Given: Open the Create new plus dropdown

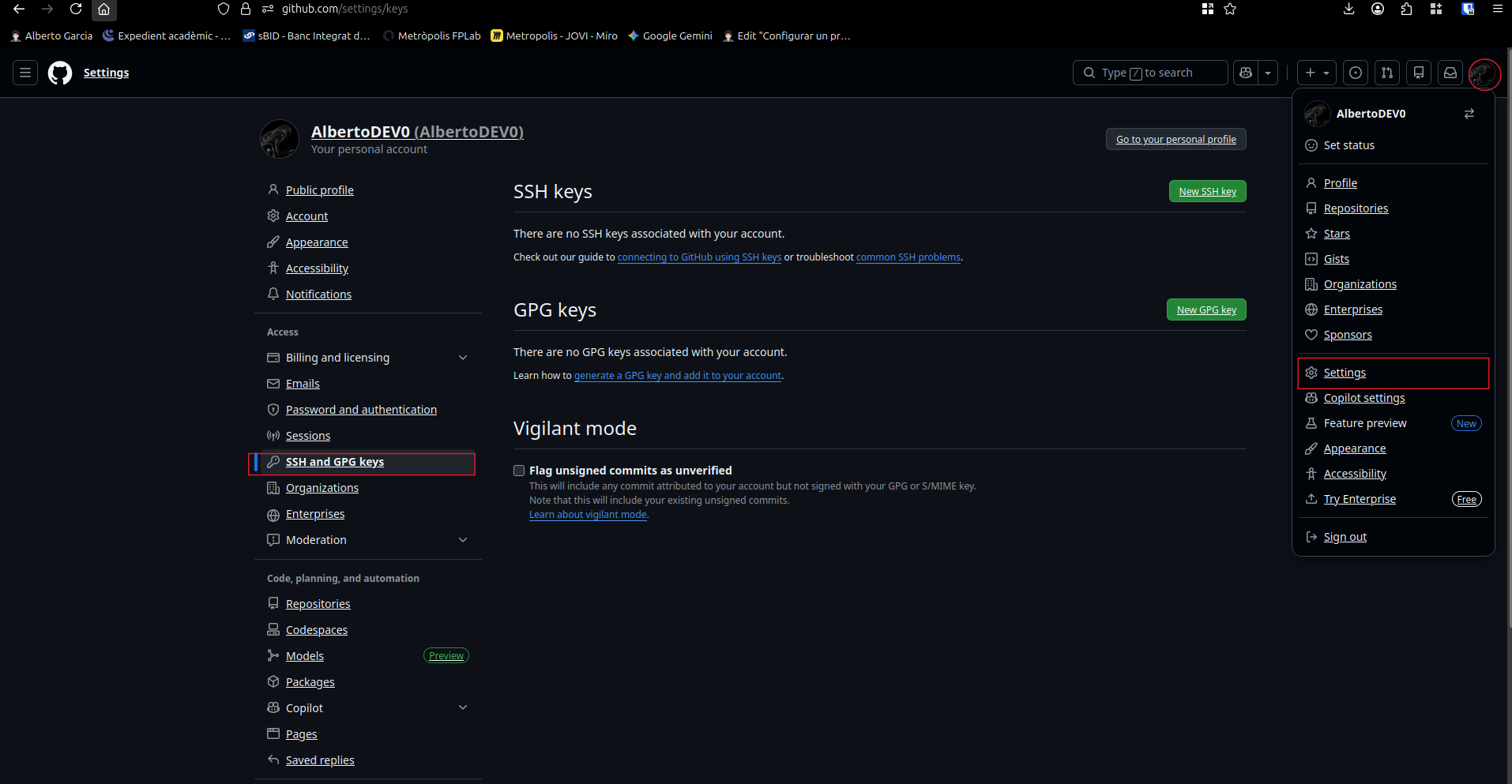Looking at the screenshot, I should (1316, 73).
